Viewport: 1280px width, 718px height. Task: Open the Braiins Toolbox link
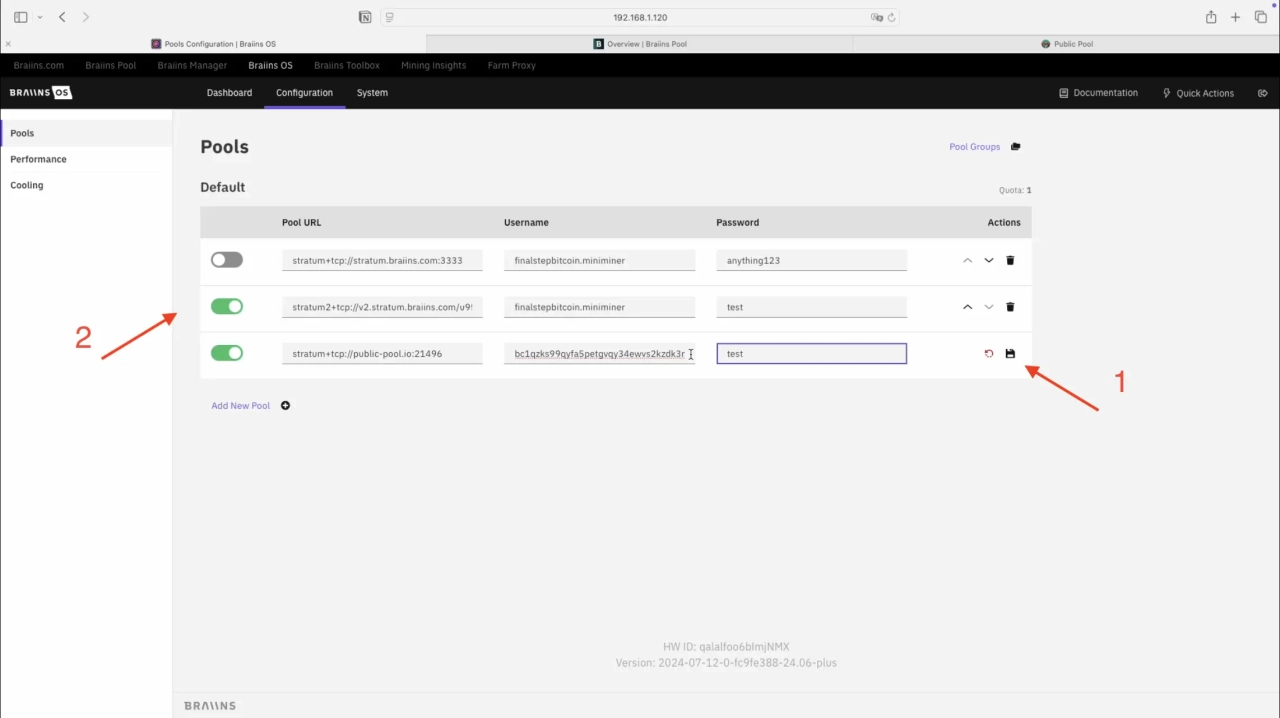point(347,65)
